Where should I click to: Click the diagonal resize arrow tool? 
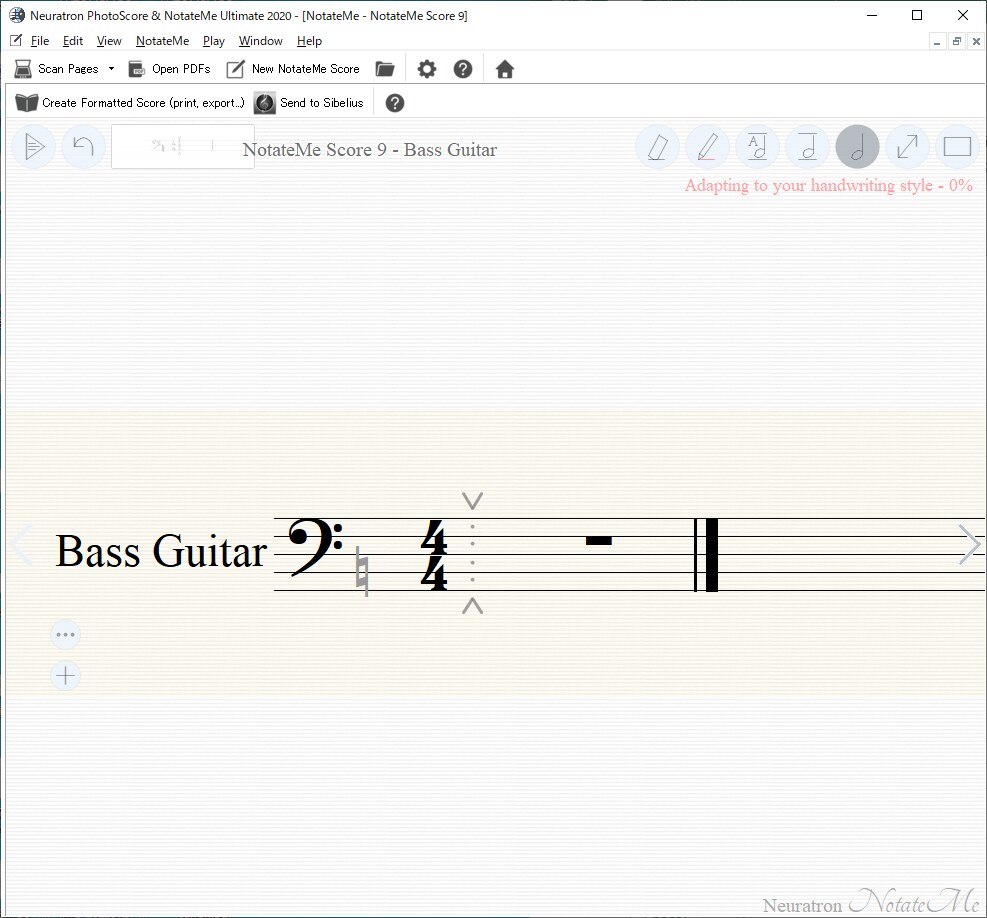(907, 147)
